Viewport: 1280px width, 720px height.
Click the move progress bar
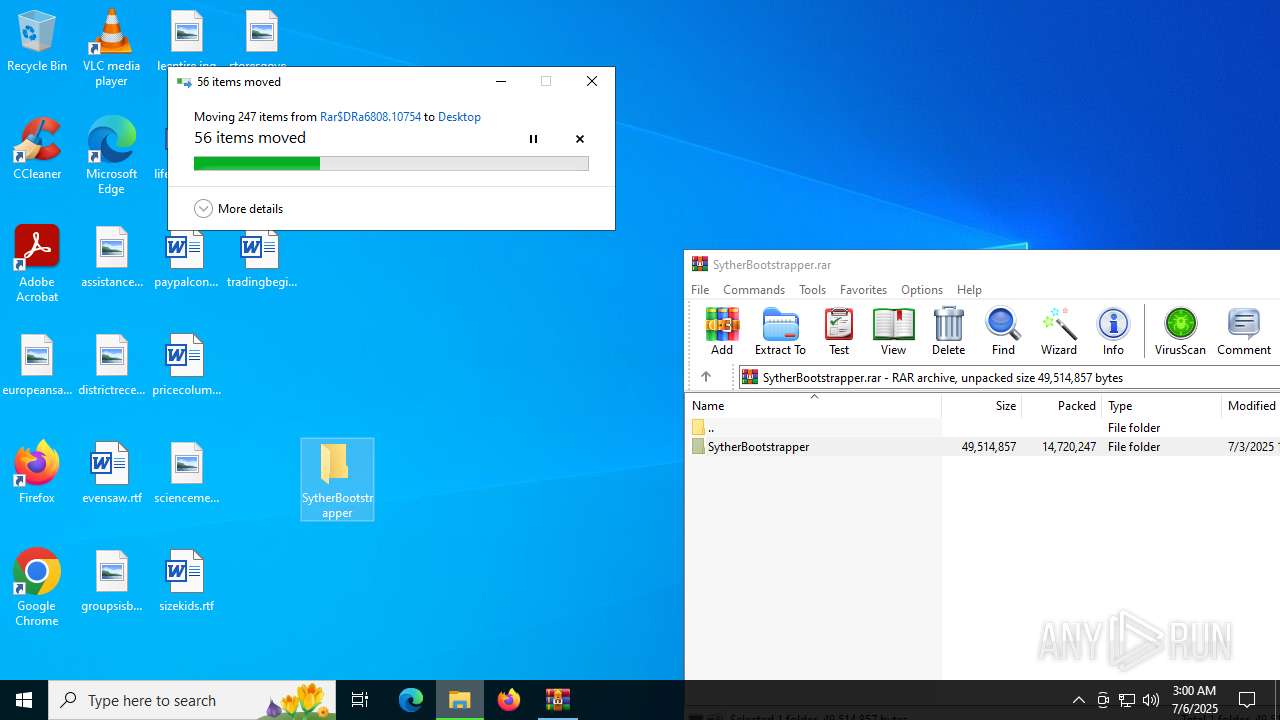coord(391,163)
